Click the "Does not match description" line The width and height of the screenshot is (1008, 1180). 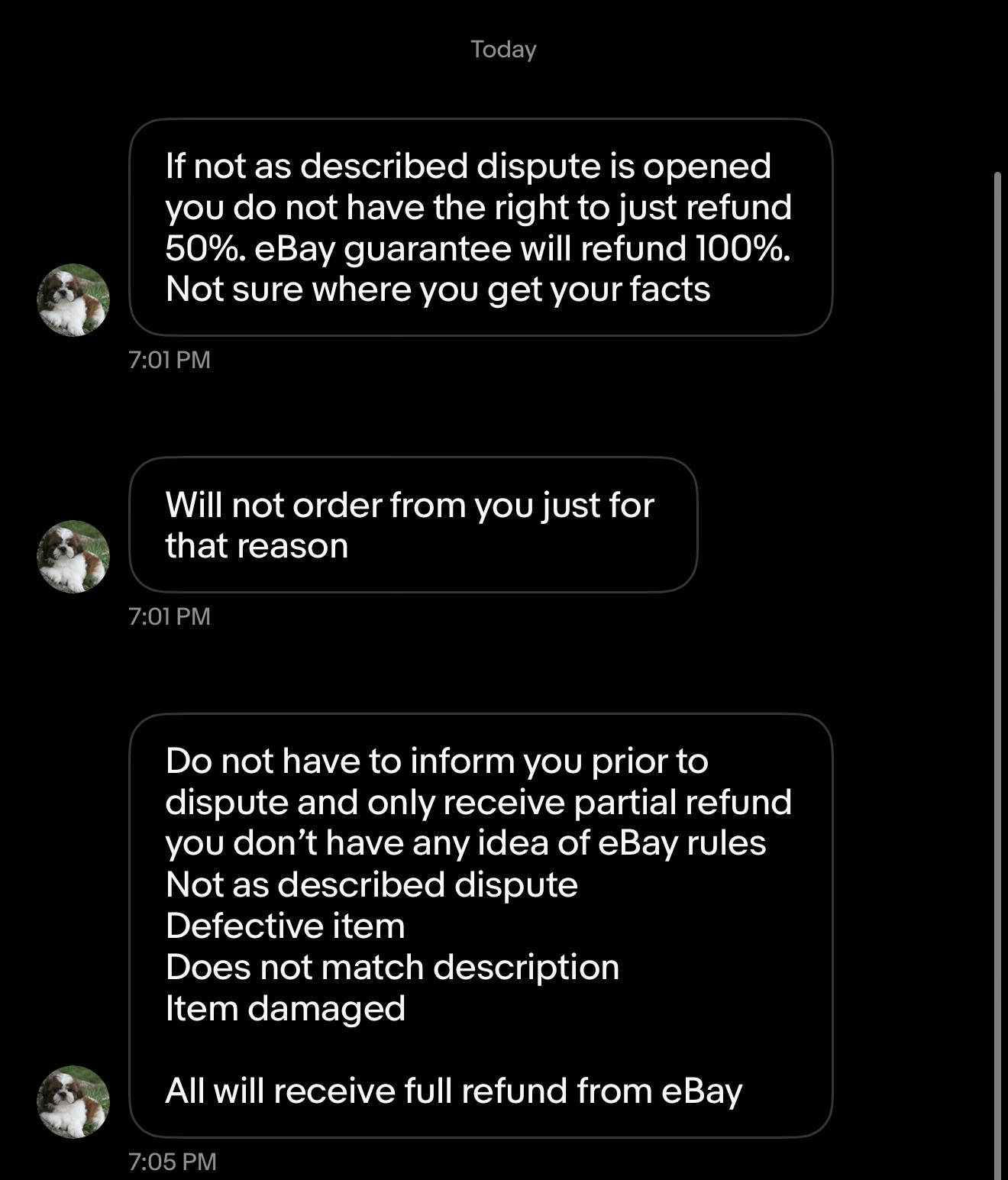pos(392,967)
